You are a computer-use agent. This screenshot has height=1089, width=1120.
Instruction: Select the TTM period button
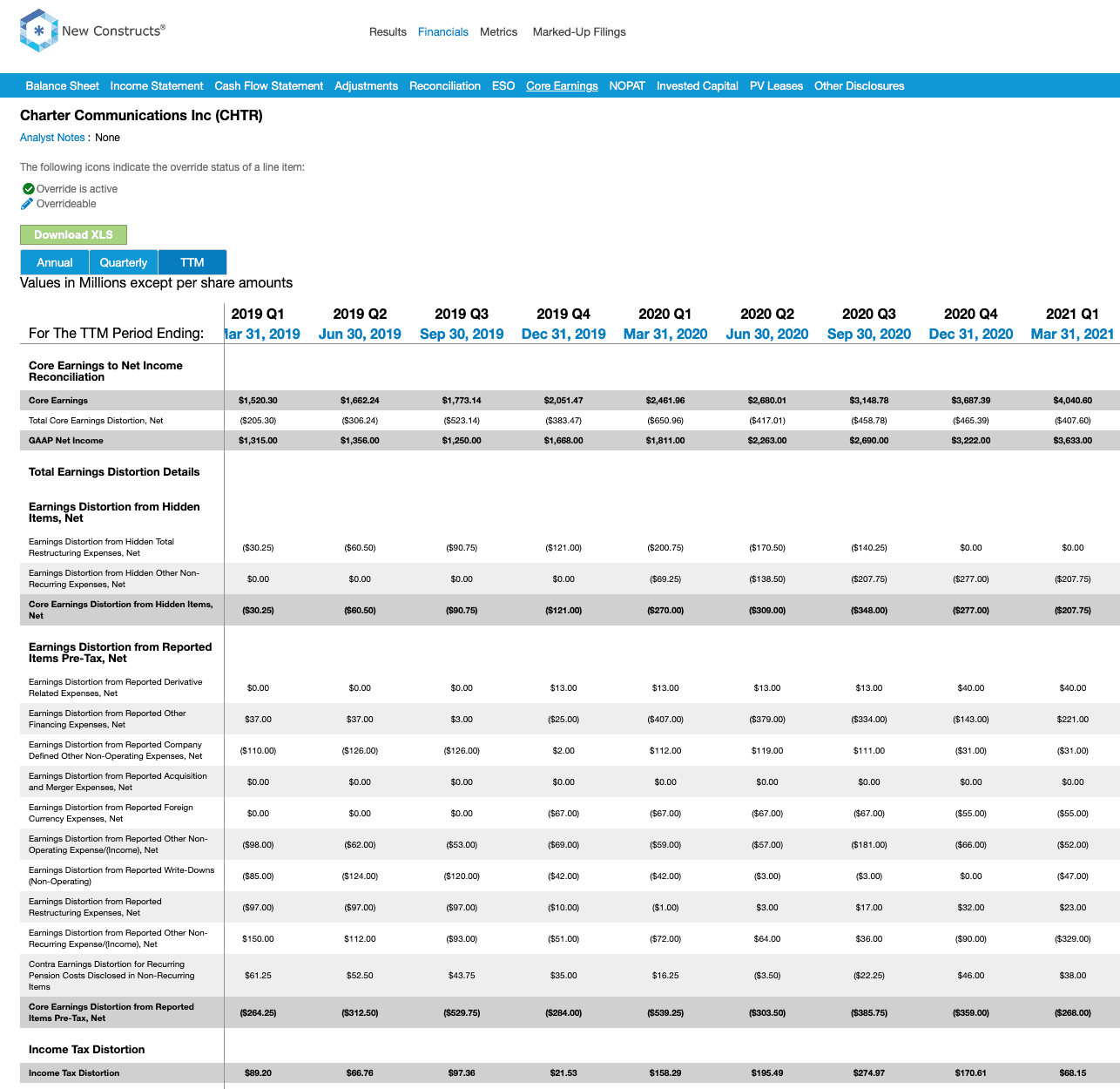[x=192, y=262]
